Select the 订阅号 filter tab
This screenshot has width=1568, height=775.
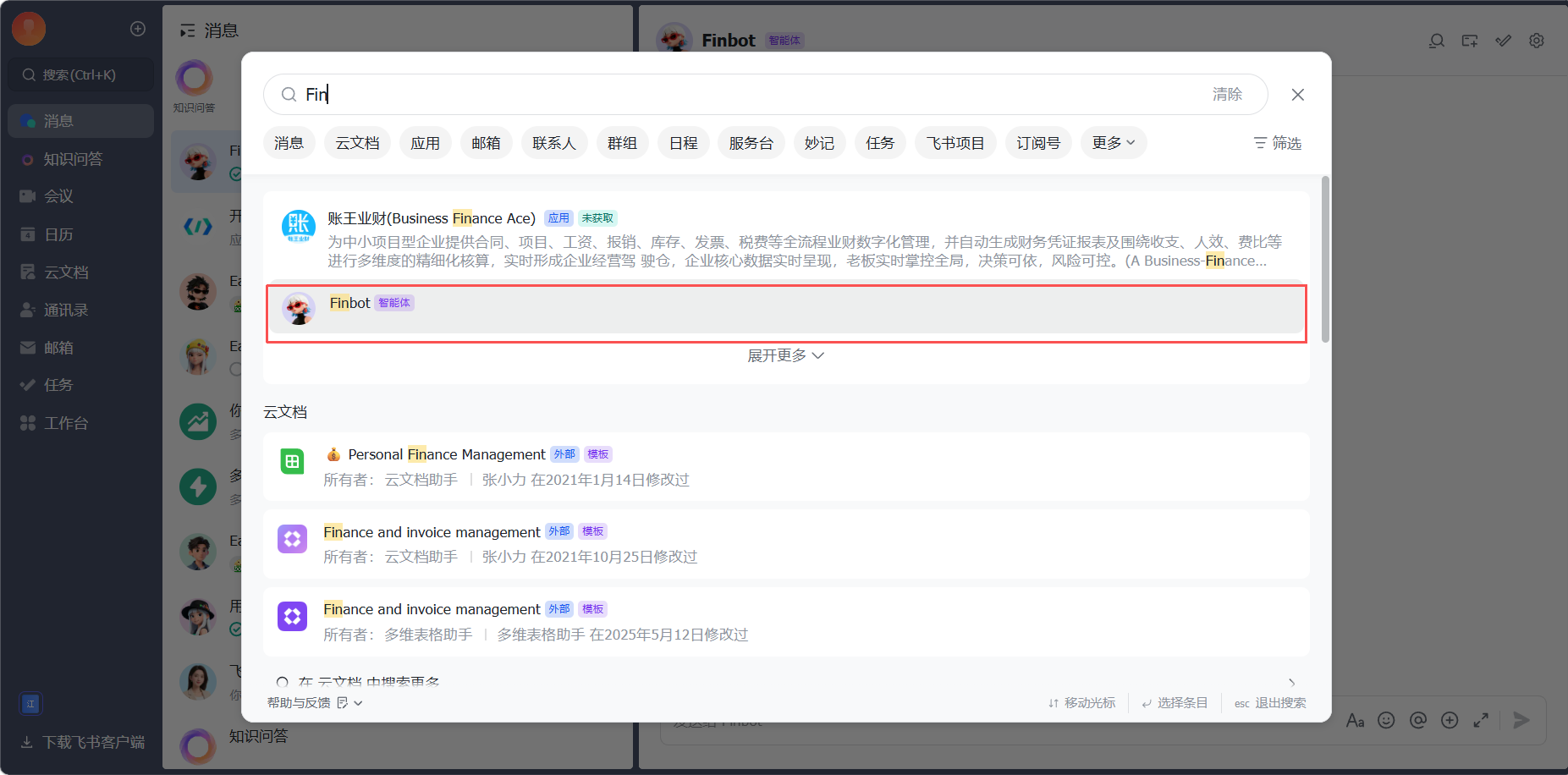click(1038, 143)
